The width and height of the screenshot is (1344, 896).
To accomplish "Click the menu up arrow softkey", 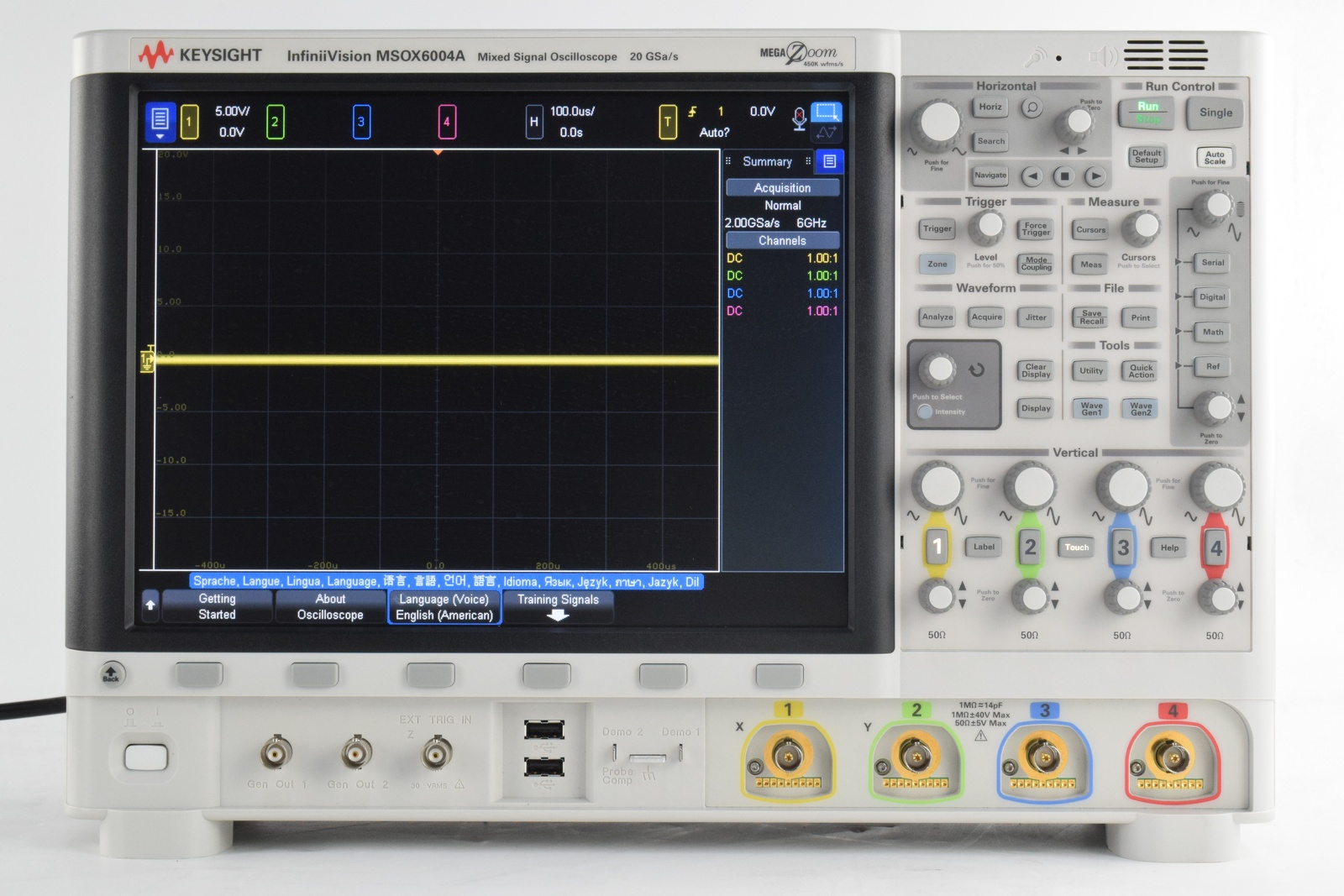I will coord(150,605).
